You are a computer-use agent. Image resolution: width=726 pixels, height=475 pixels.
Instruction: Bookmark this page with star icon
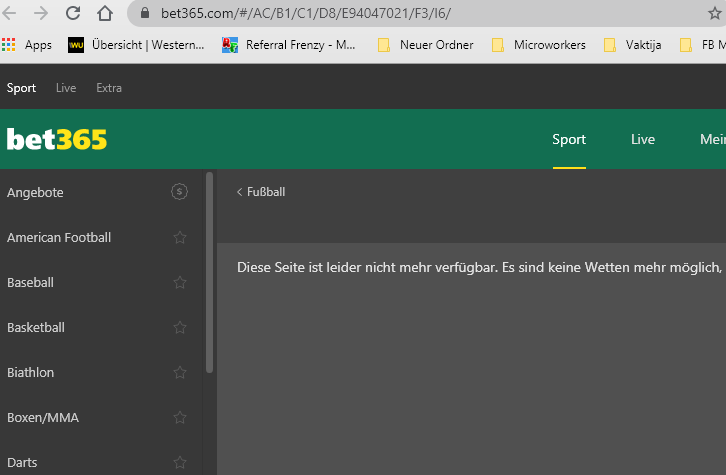click(x=715, y=13)
